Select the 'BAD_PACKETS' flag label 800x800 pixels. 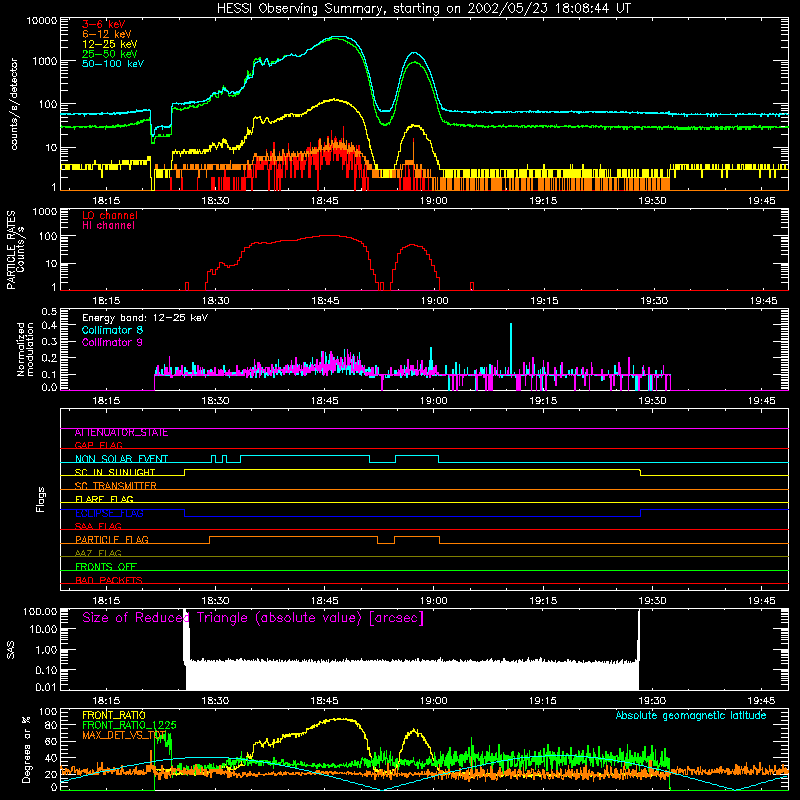point(109,581)
